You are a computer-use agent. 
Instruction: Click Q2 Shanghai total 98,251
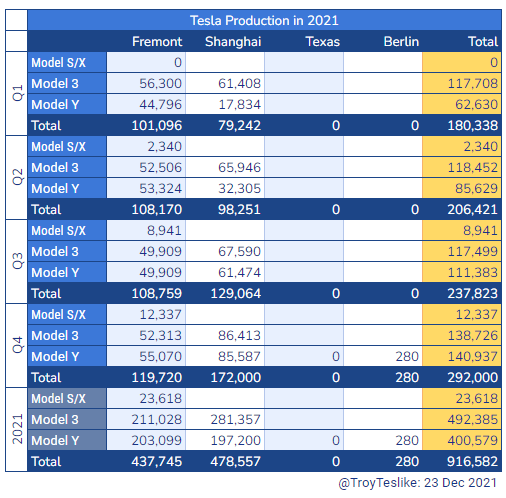pyautogui.click(x=225, y=209)
